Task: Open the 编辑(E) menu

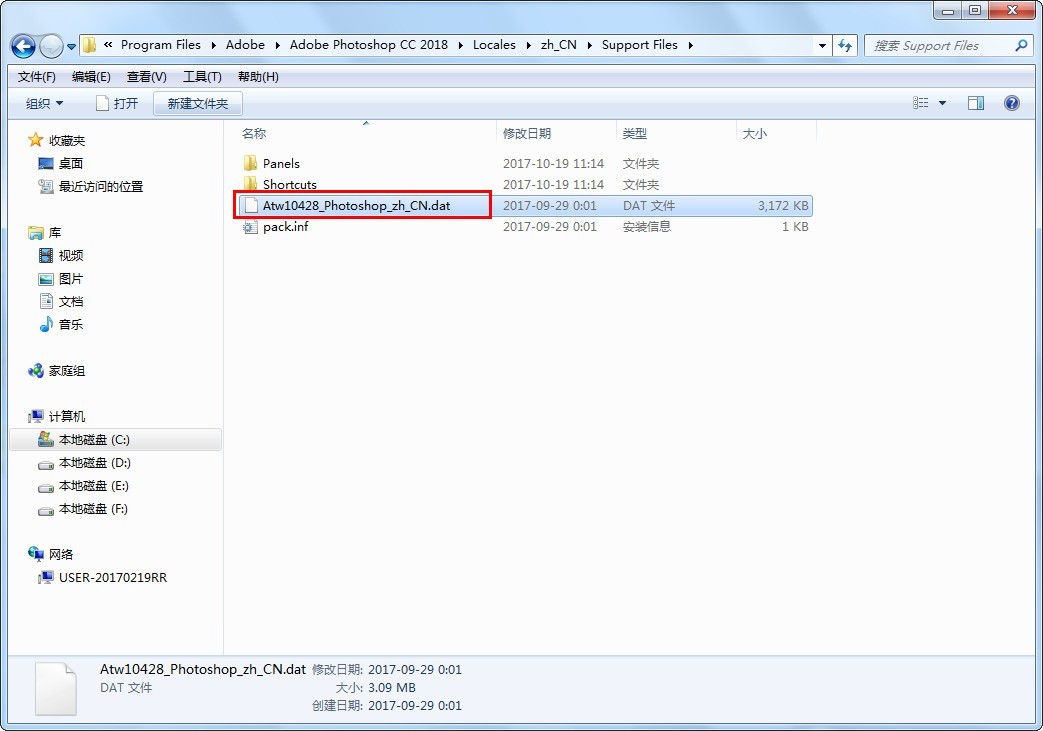Action: [91, 76]
